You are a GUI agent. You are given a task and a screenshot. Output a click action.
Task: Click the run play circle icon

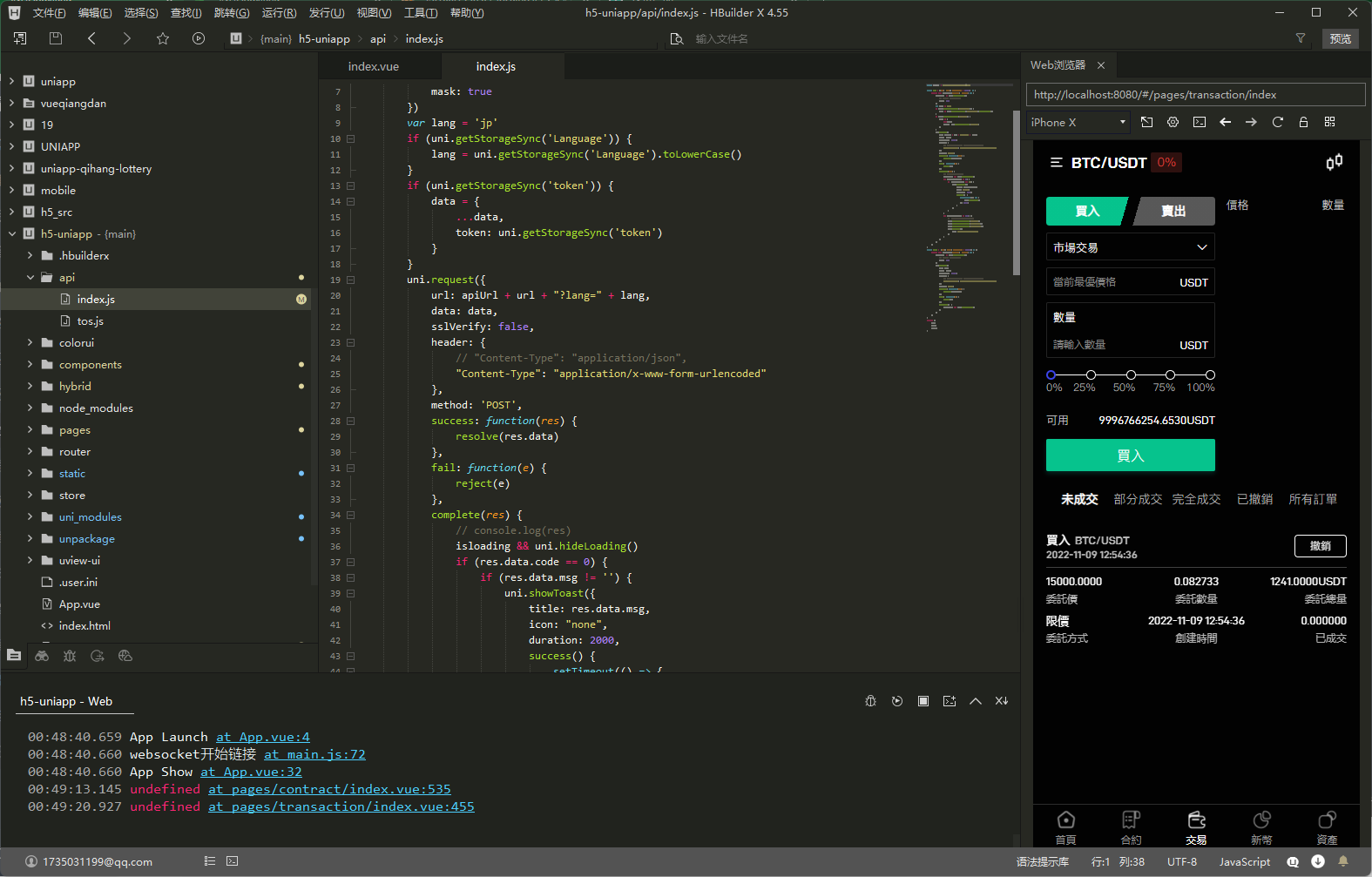199,38
